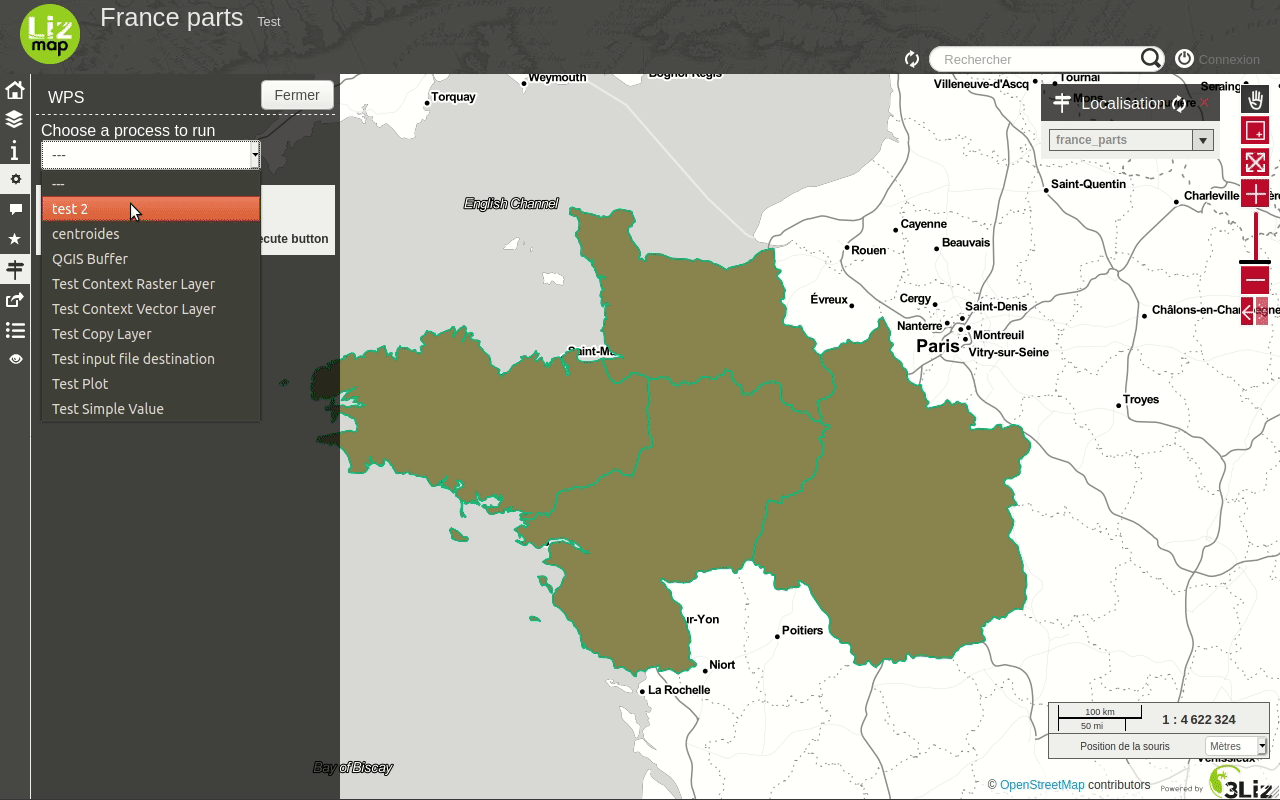
Task: Click the zoom level slider handle
Action: (x=1255, y=262)
